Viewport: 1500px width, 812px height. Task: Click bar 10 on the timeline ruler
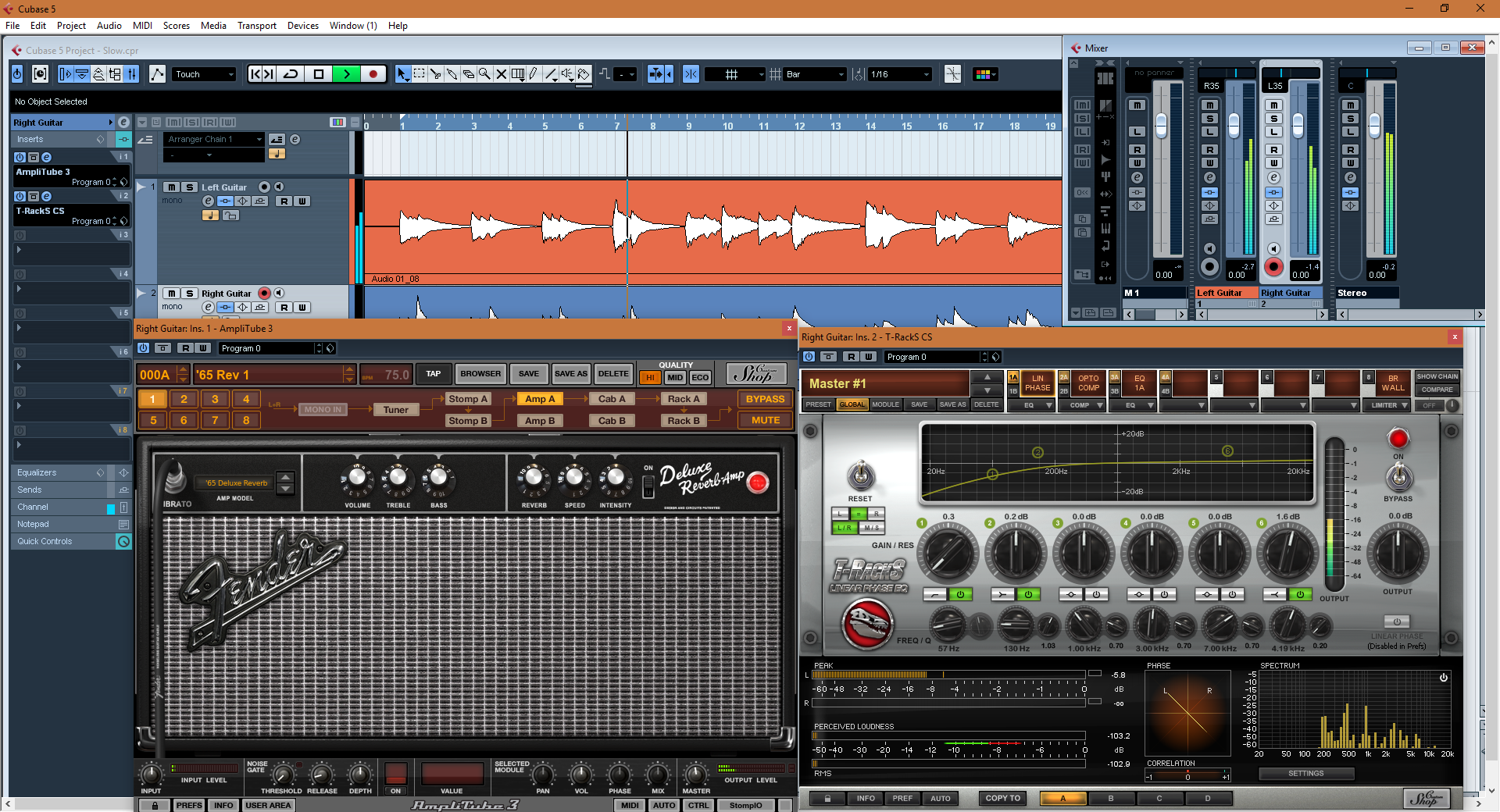[727, 125]
